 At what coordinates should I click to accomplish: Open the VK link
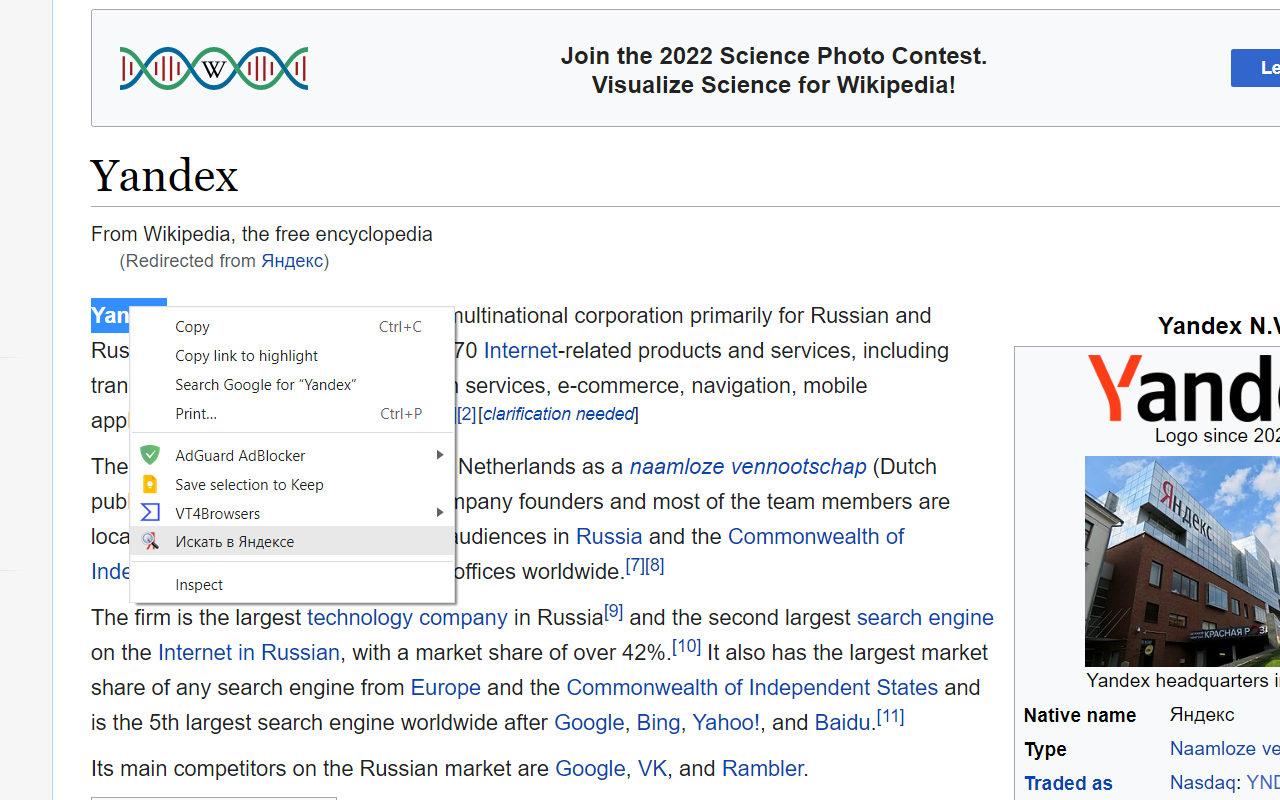(652, 769)
